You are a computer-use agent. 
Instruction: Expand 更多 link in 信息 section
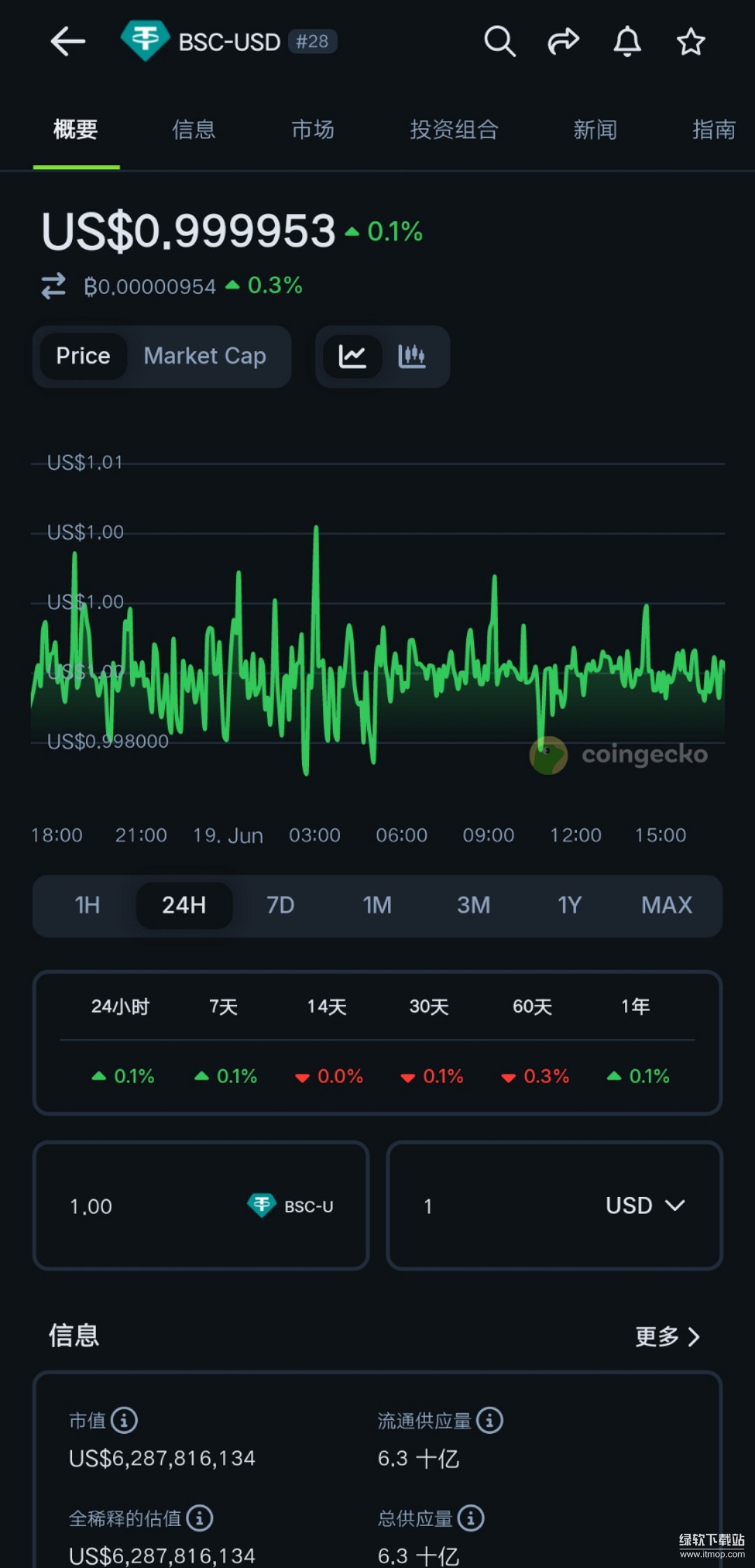[x=667, y=1336]
